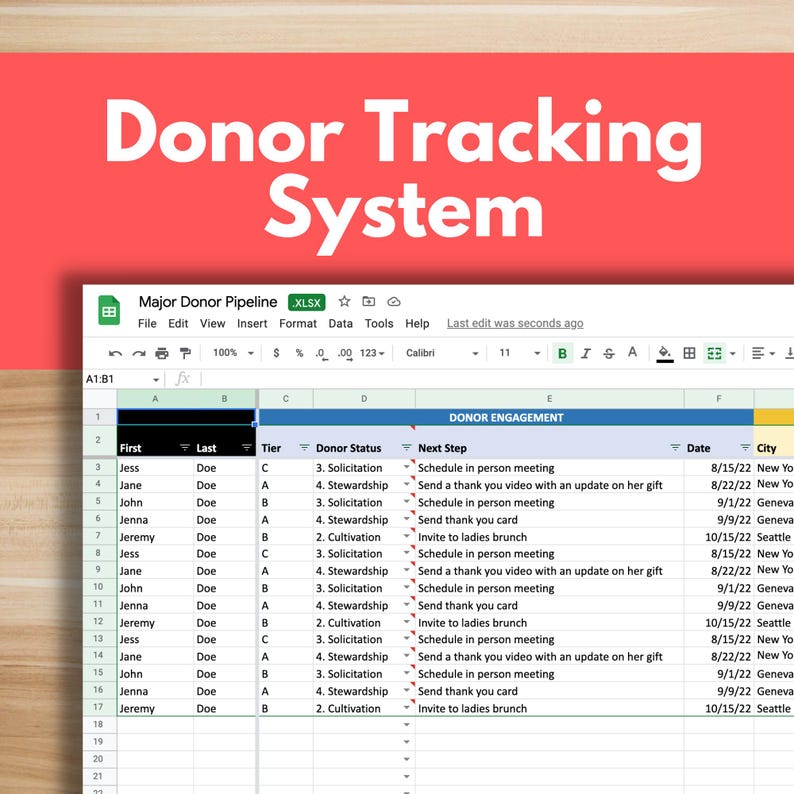Open the Date column filter icon
This screenshot has width=794, height=794.
(x=745, y=448)
